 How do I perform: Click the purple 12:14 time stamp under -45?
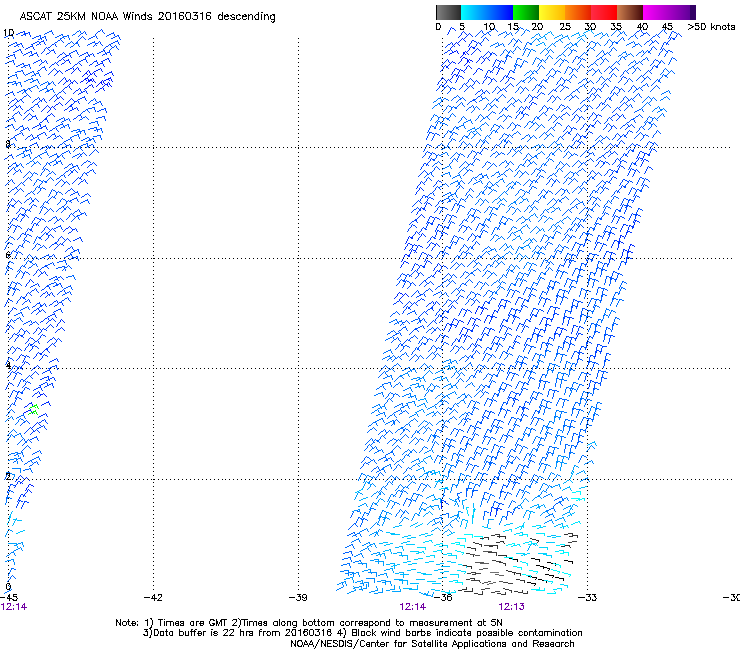[14, 607]
